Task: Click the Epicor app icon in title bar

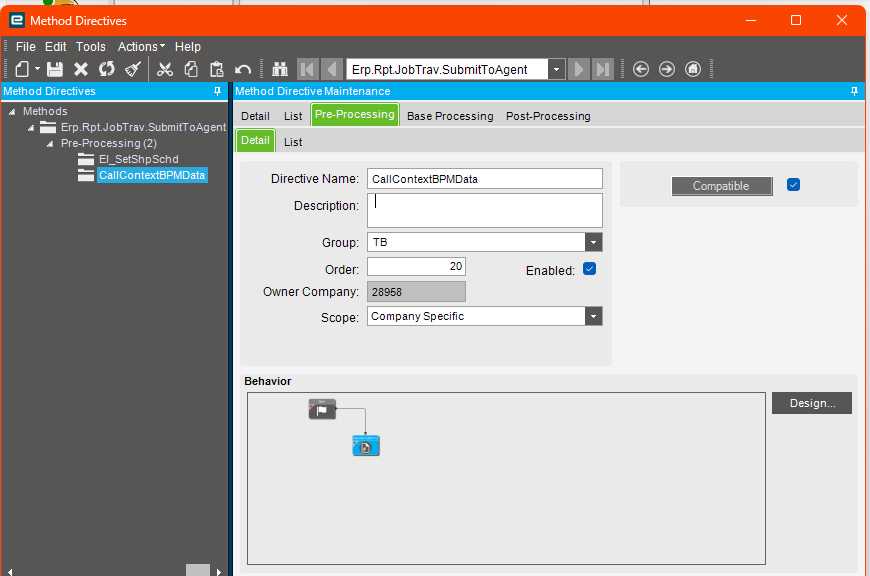Action: click(x=17, y=21)
